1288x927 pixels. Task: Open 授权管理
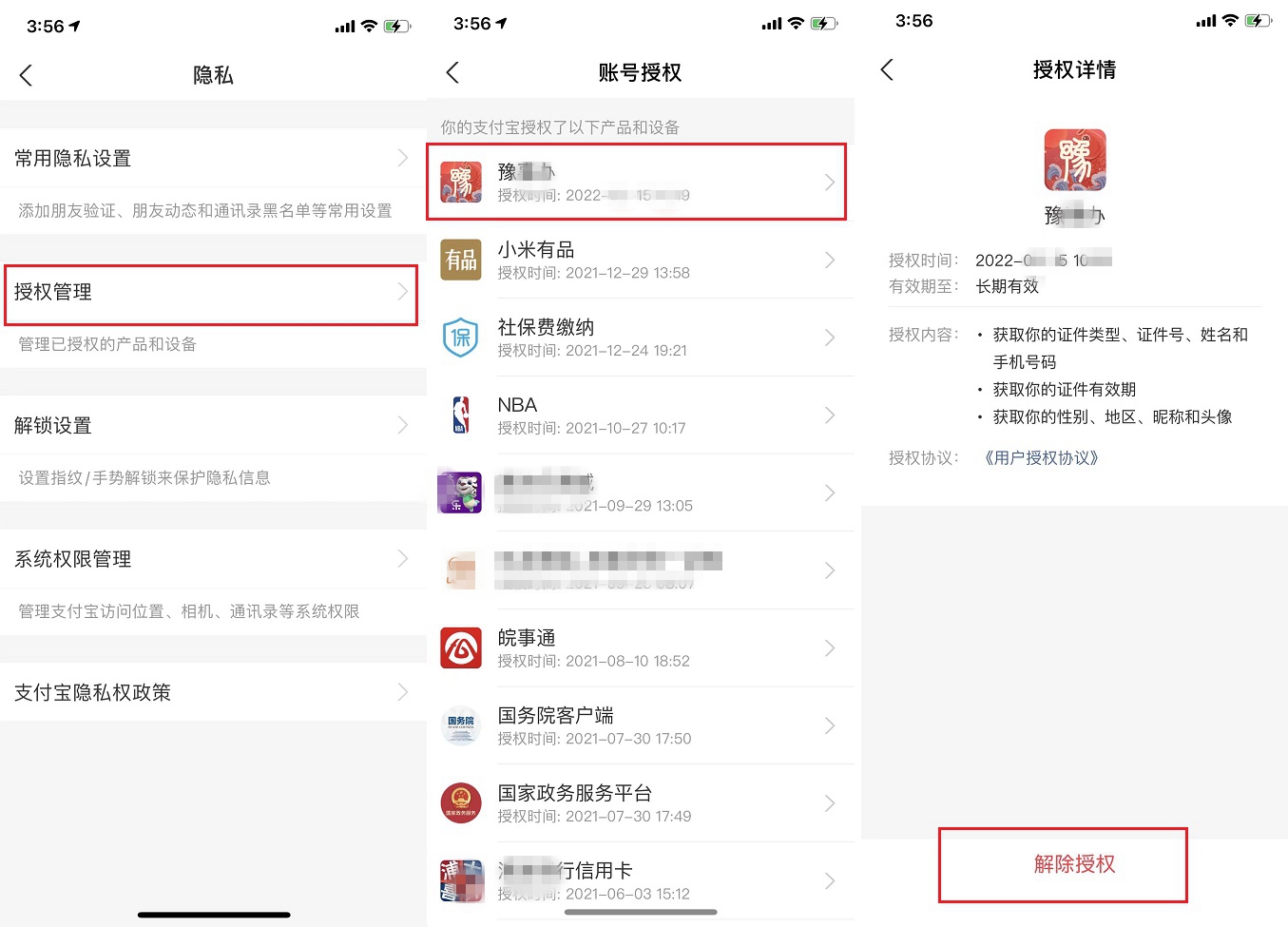[213, 292]
